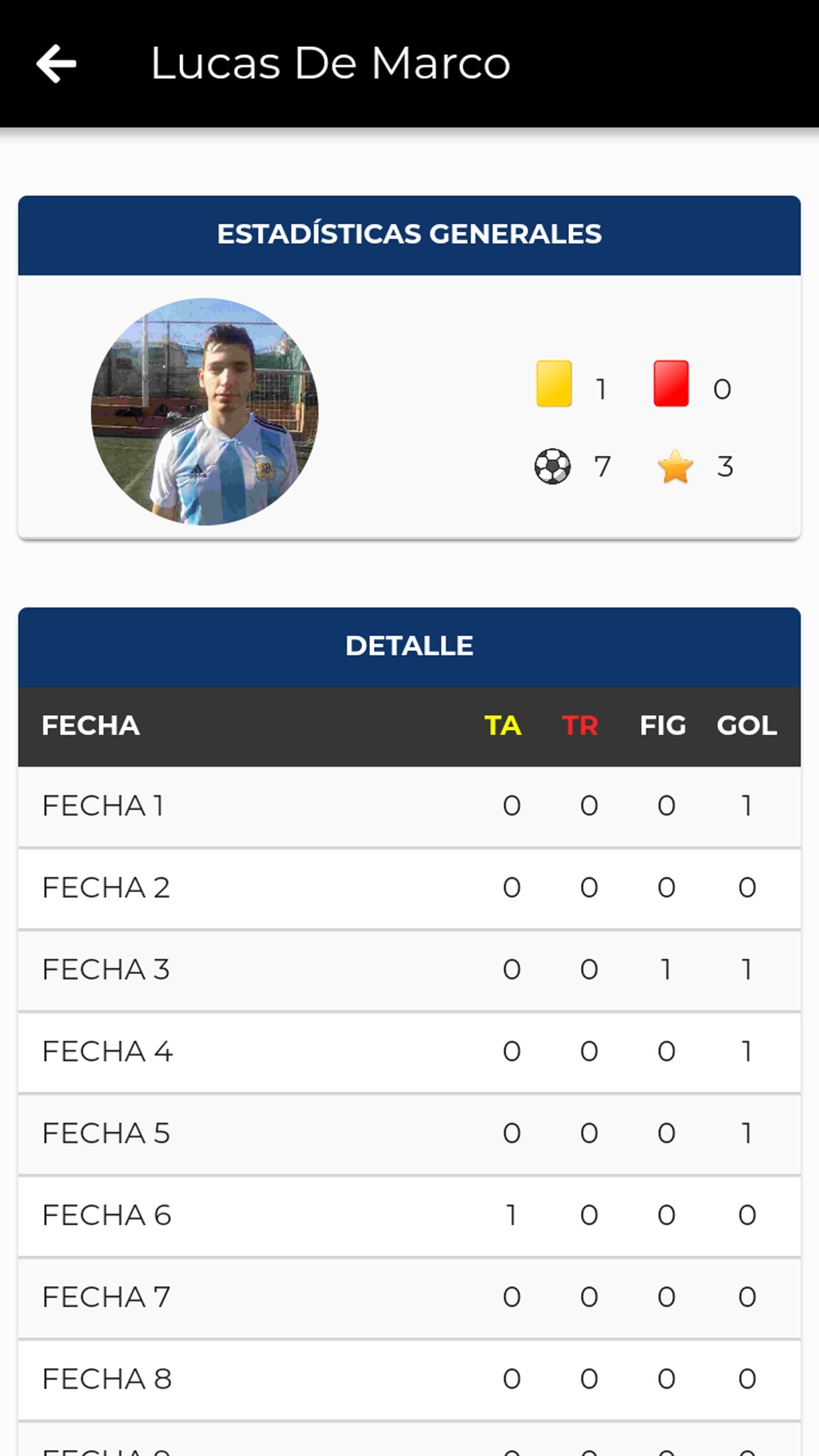This screenshot has width=819, height=1456.
Task: Select the Estadísticas Generales header
Action: click(x=409, y=235)
